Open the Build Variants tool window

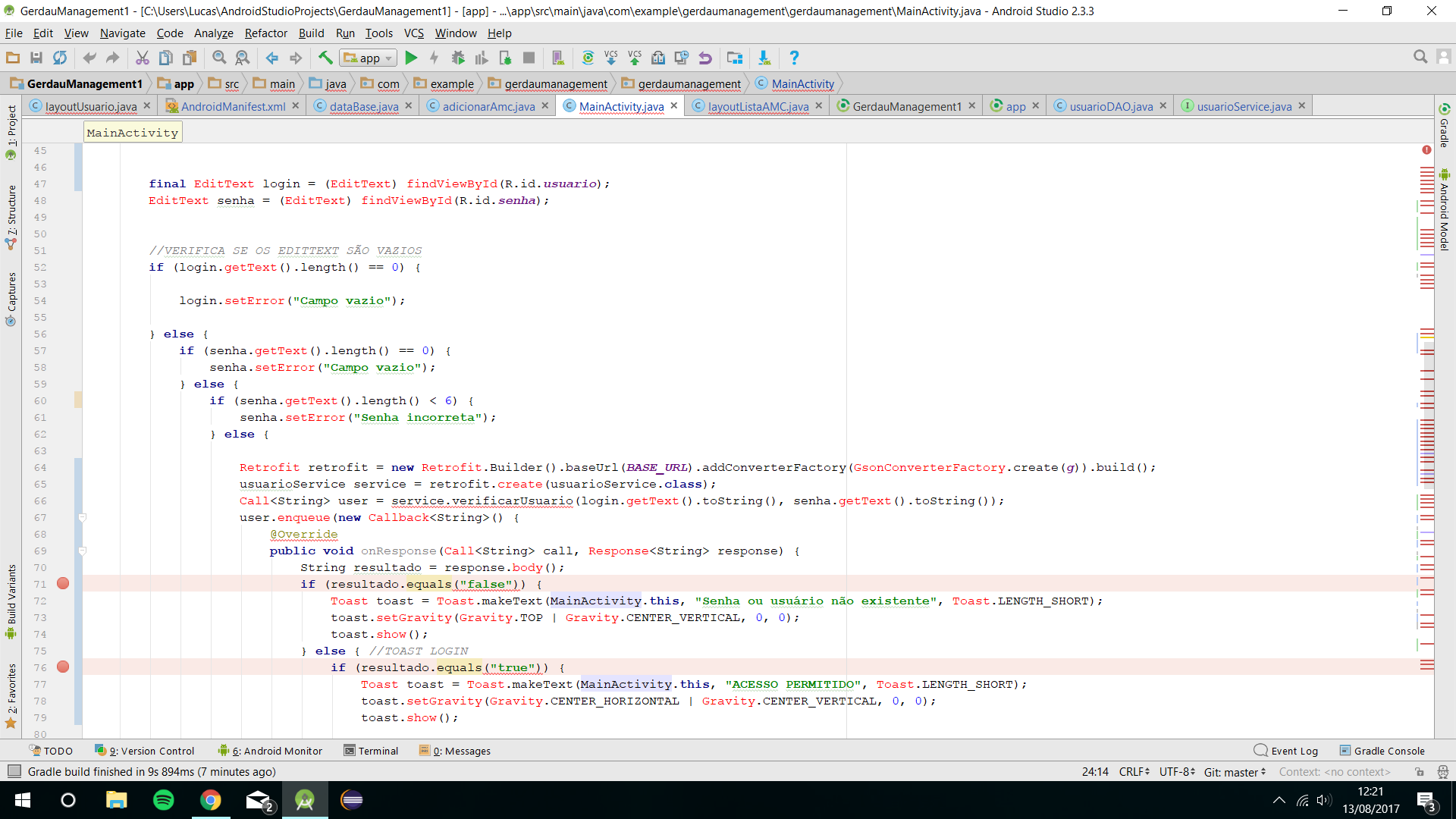tap(11, 602)
